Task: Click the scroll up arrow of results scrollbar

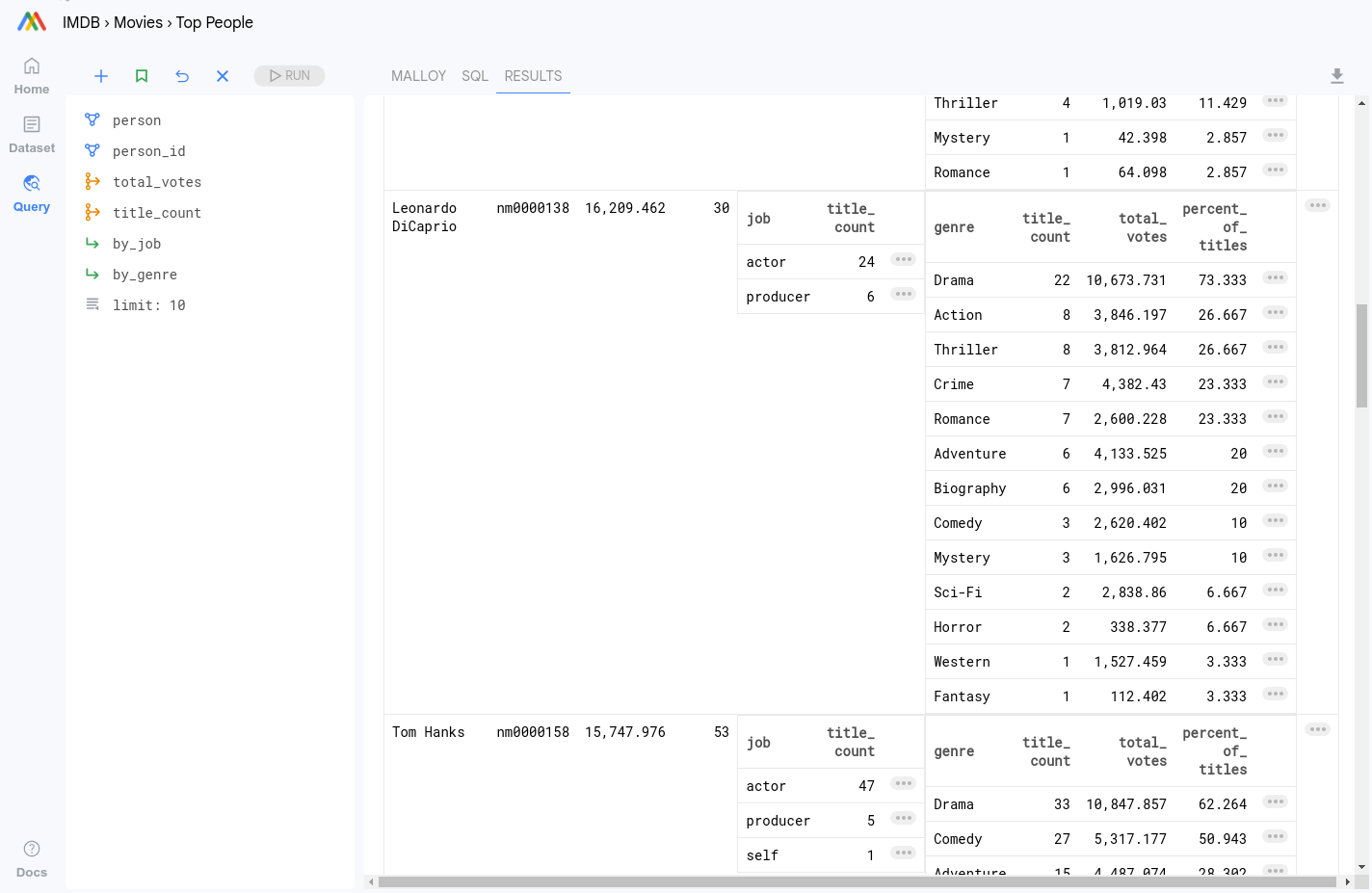Action: click(x=1361, y=102)
